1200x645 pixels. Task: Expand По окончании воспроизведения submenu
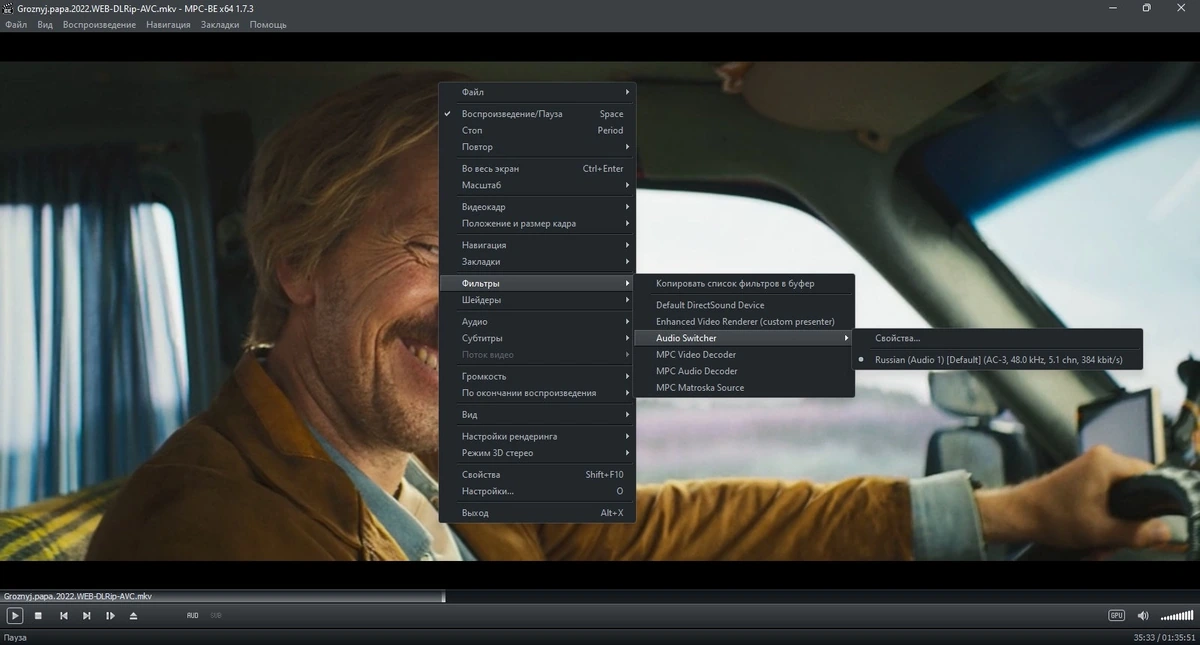(537, 393)
